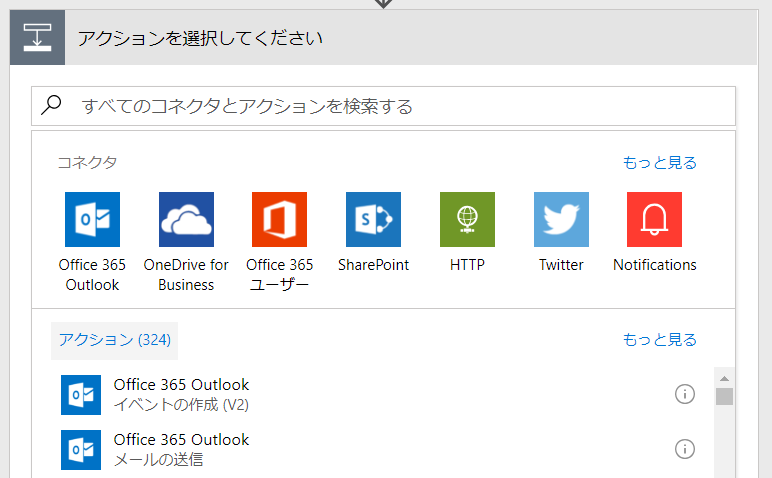Click もっと見る link for connectors
Viewport: 772px width, 478px height.
(659, 162)
